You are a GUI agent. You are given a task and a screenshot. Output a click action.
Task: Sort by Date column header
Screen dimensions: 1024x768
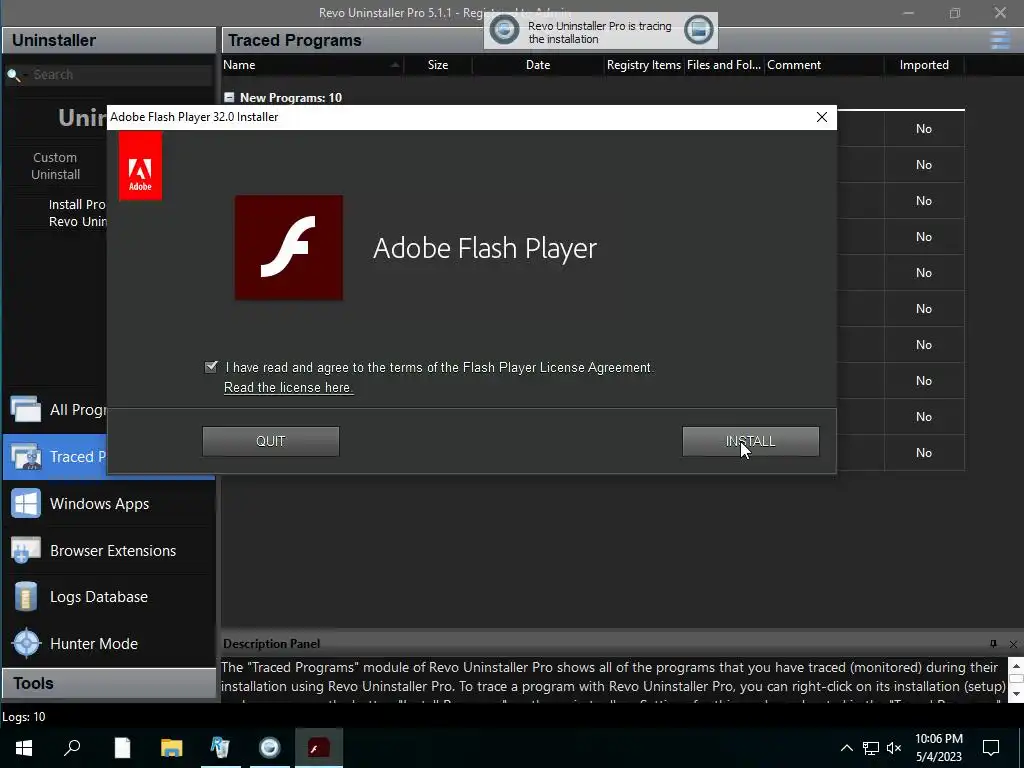pyautogui.click(x=537, y=65)
